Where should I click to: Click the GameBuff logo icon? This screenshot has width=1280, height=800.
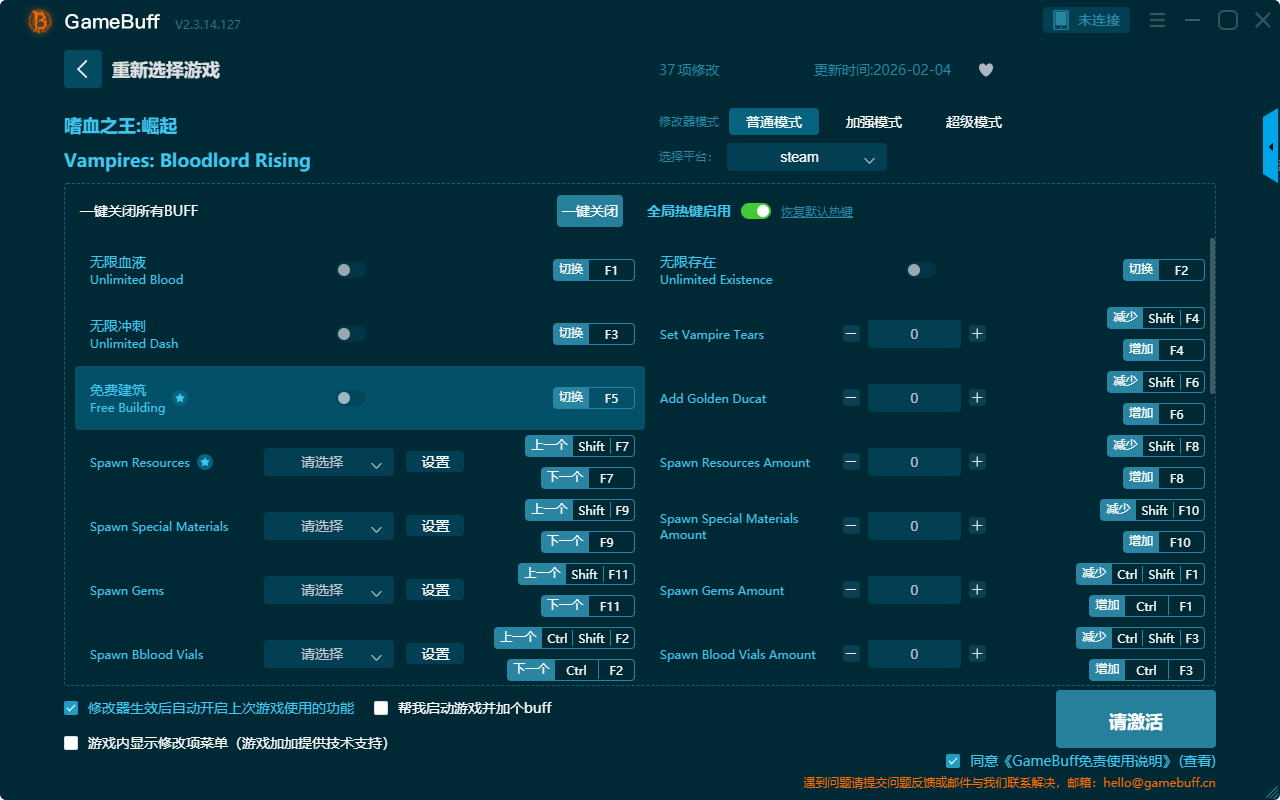tap(40, 21)
